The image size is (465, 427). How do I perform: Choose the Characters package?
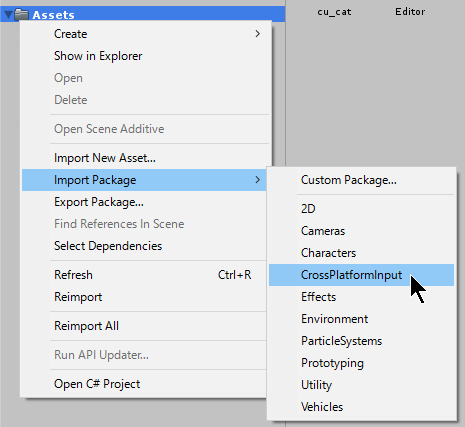click(x=328, y=253)
